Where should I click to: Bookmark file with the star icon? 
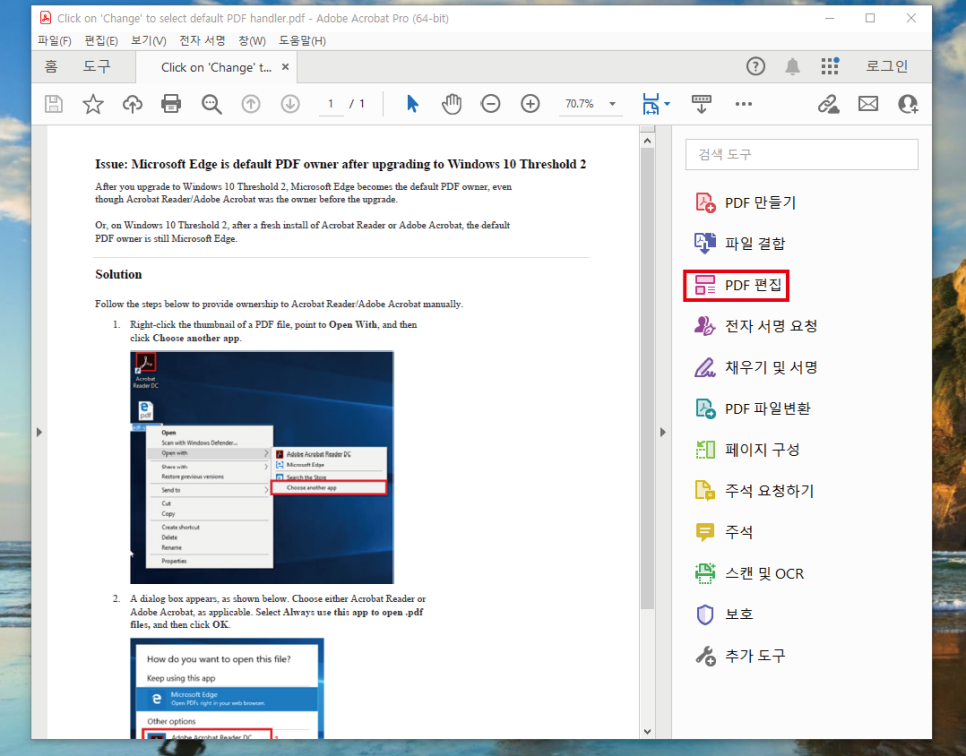pyautogui.click(x=93, y=104)
